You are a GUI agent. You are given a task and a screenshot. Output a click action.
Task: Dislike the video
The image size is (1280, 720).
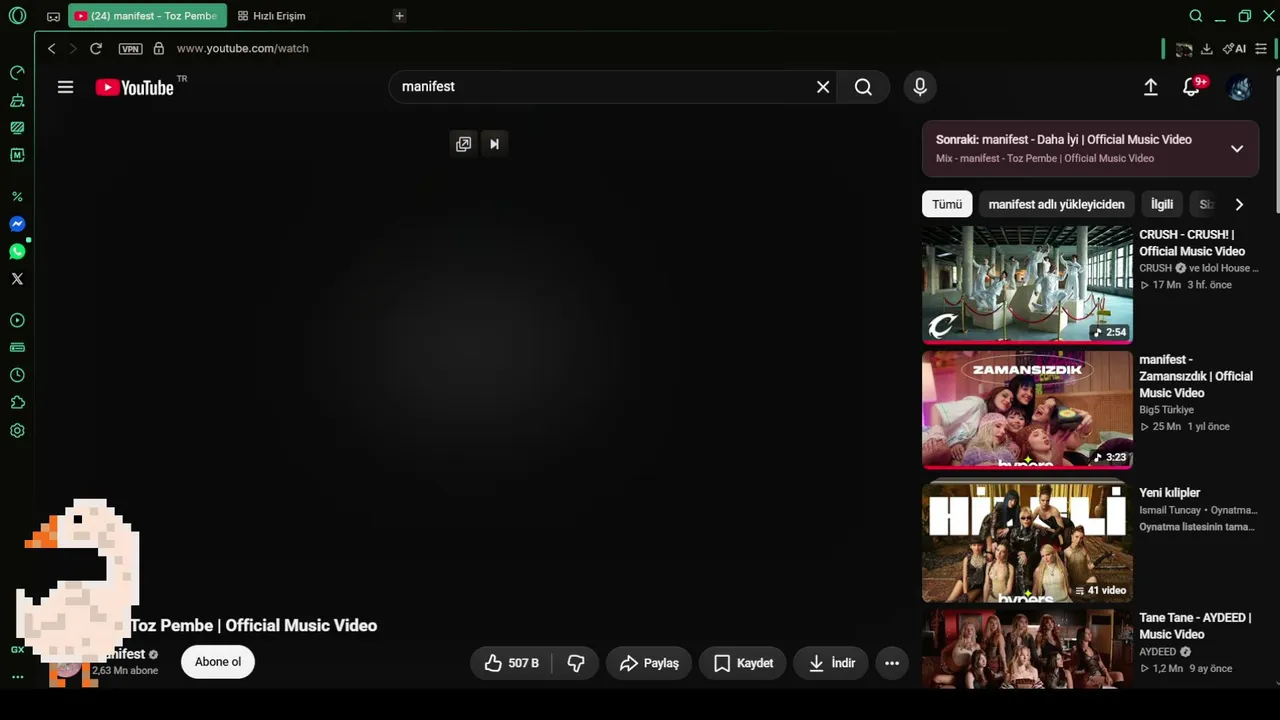pyautogui.click(x=576, y=663)
